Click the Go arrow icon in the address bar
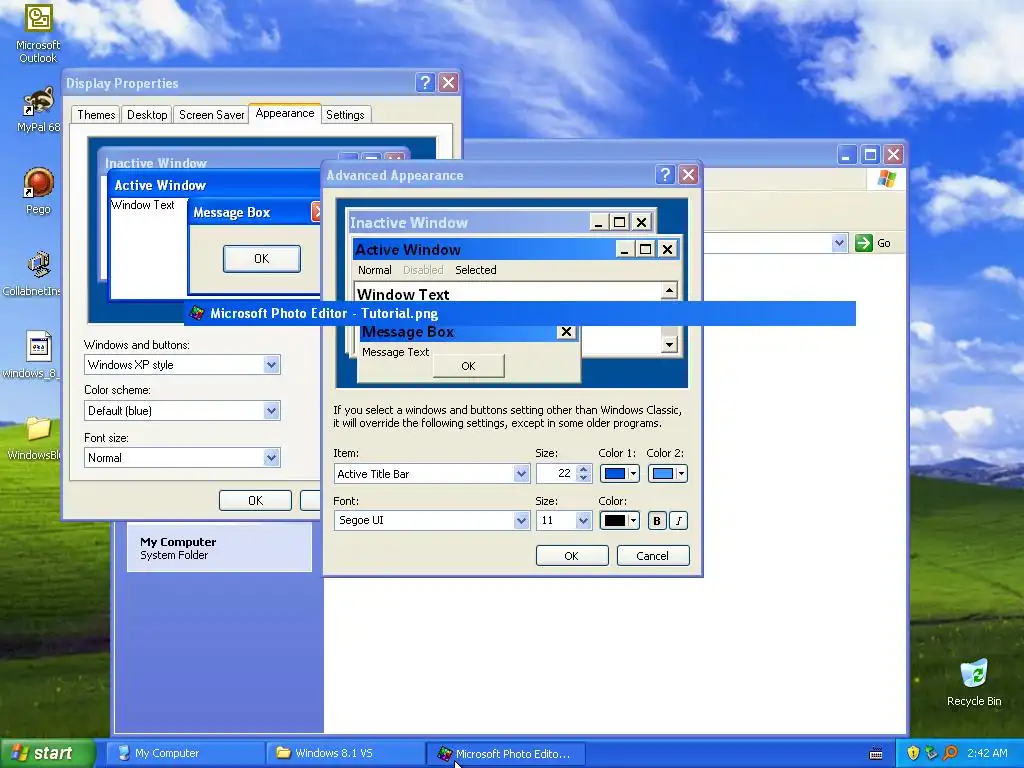The width and height of the screenshot is (1024, 768). point(863,243)
